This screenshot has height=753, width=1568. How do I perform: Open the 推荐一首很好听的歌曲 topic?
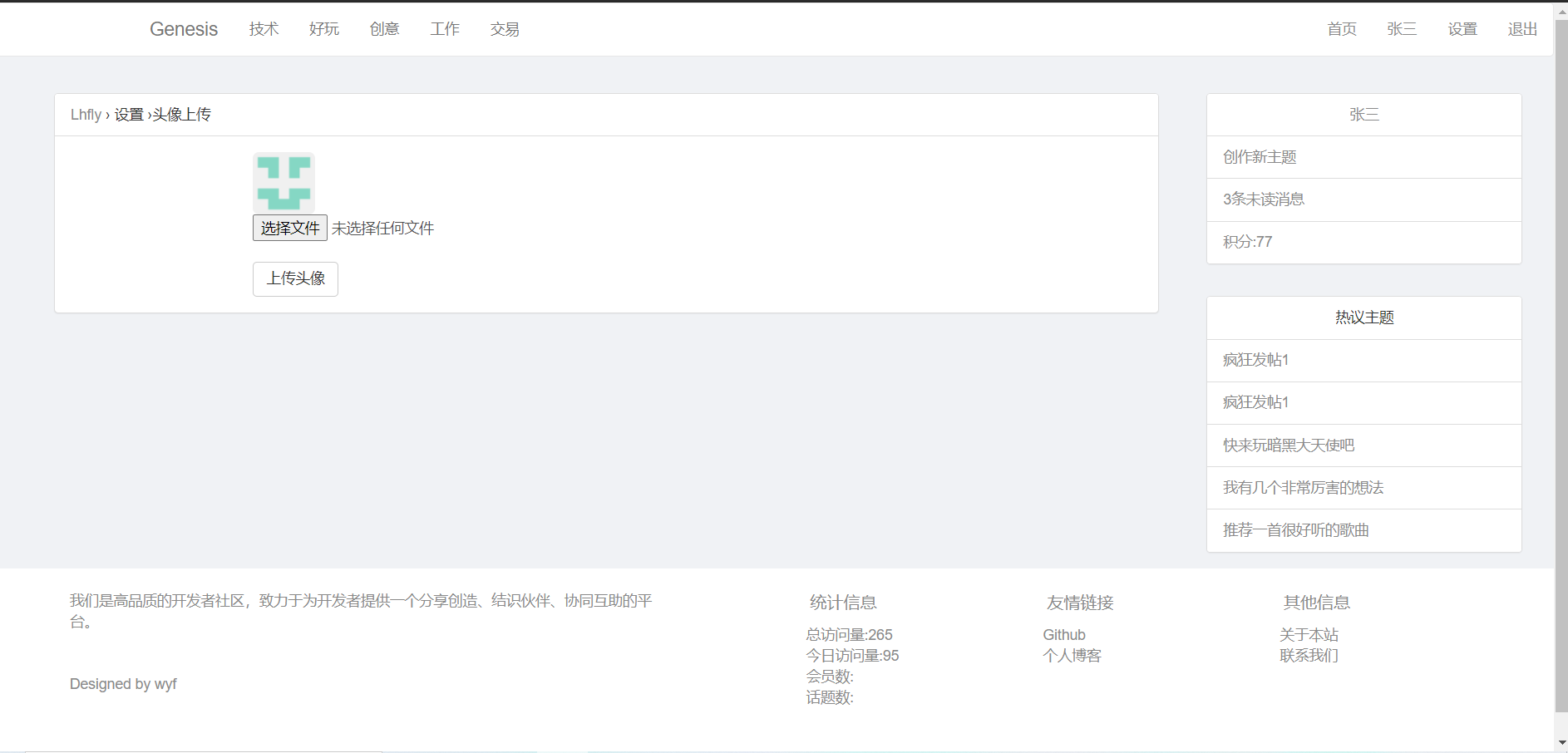pyautogui.click(x=1294, y=530)
